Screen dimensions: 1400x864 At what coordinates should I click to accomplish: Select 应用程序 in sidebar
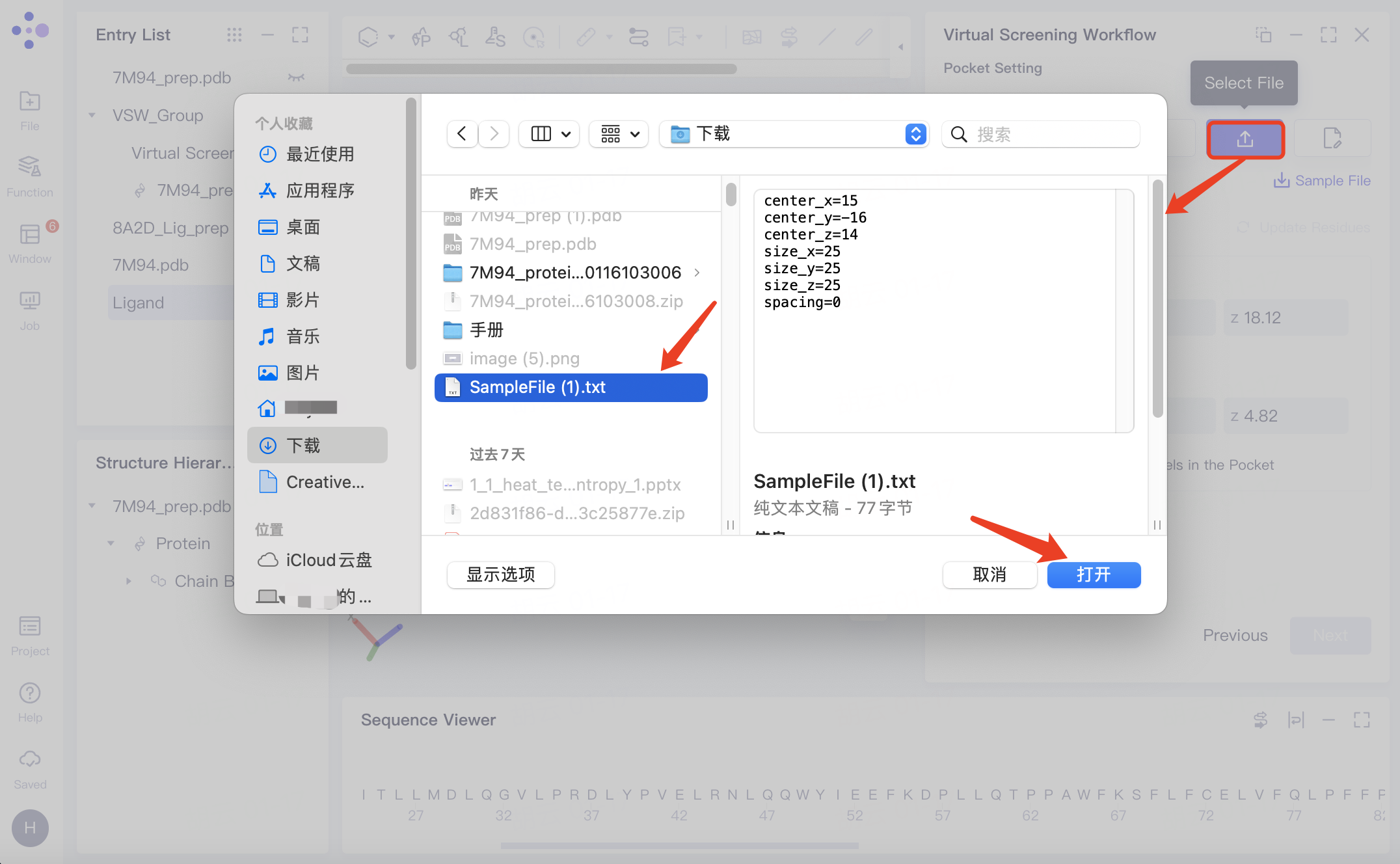coord(319,191)
